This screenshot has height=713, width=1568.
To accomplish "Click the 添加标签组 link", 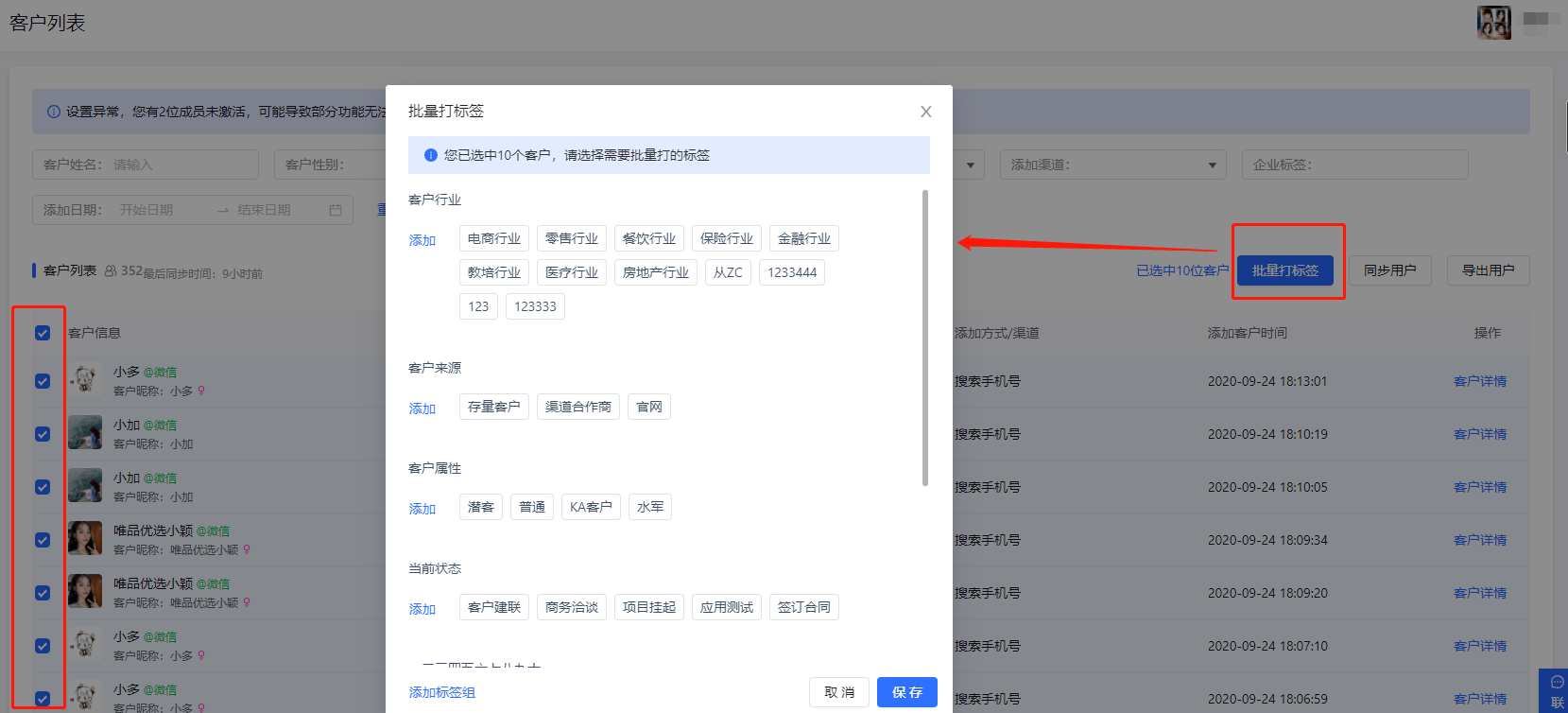I will click(x=441, y=692).
